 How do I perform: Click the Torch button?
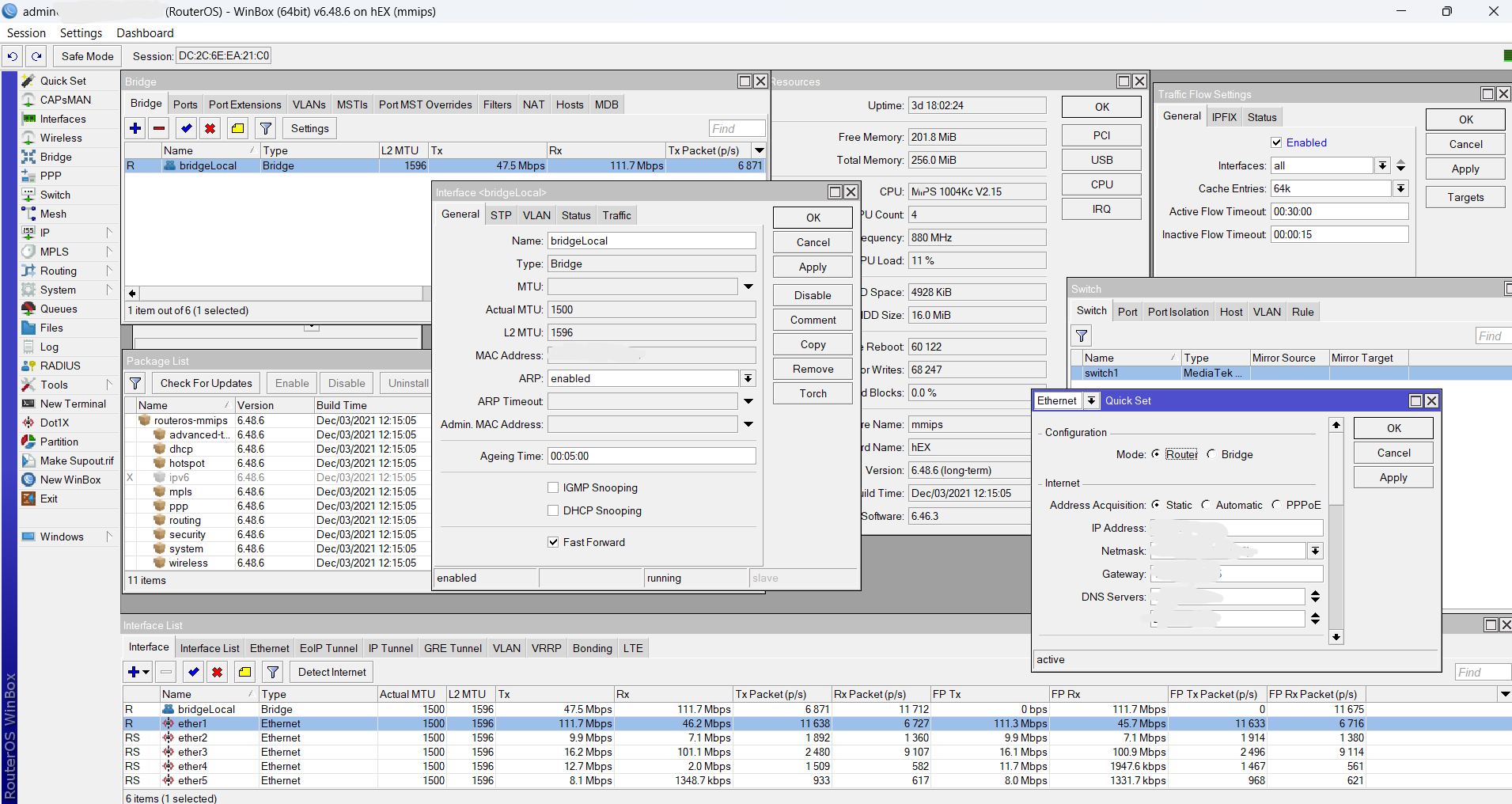[x=813, y=393]
